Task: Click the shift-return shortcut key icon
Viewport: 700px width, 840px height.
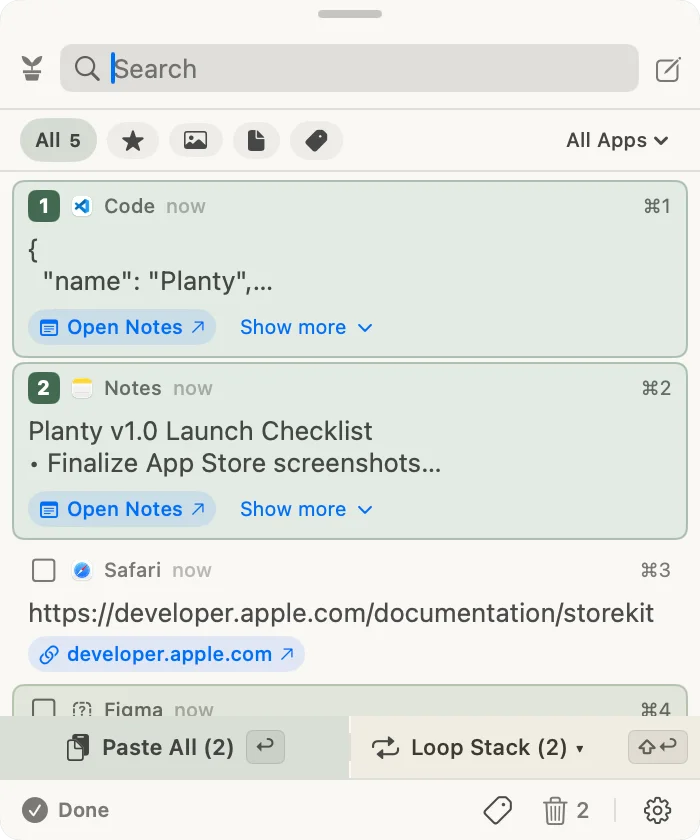Action: (x=658, y=747)
